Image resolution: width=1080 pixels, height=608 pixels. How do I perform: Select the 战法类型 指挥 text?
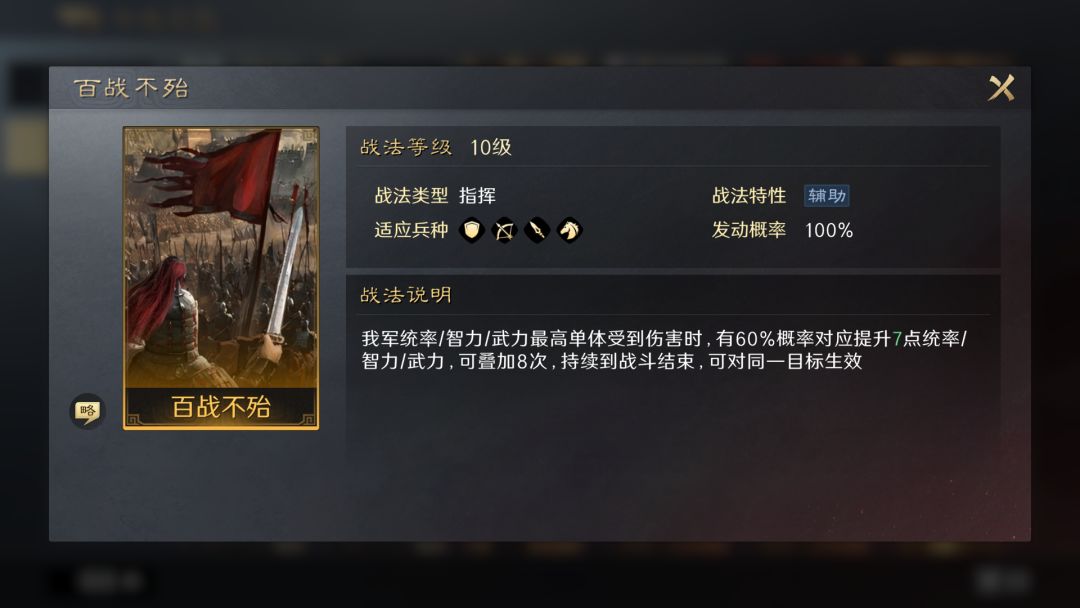pyautogui.click(x=435, y=196)
